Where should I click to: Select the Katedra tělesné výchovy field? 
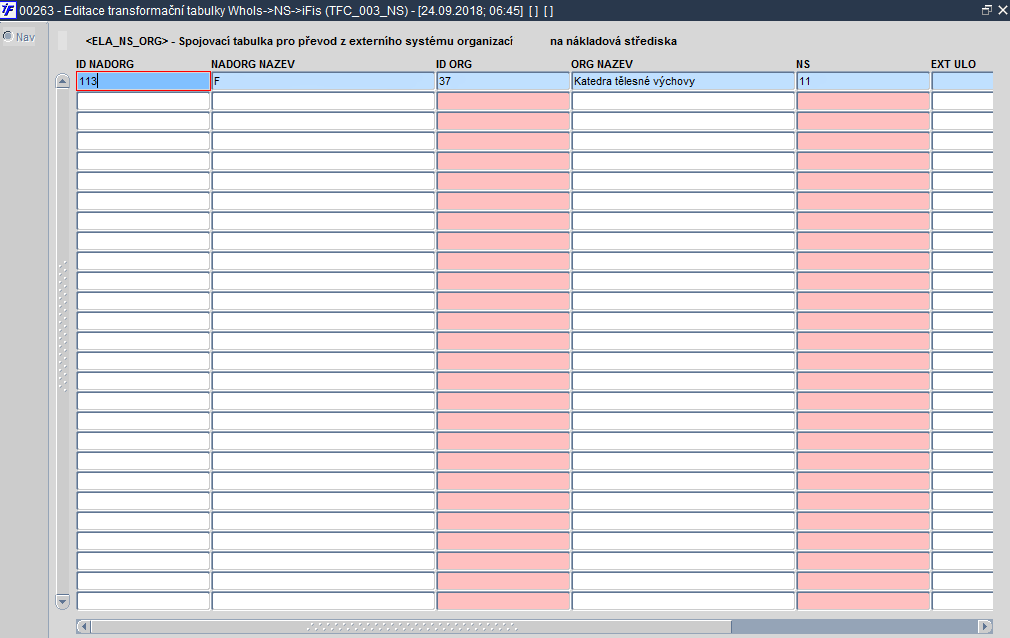[x=683, y=81]
